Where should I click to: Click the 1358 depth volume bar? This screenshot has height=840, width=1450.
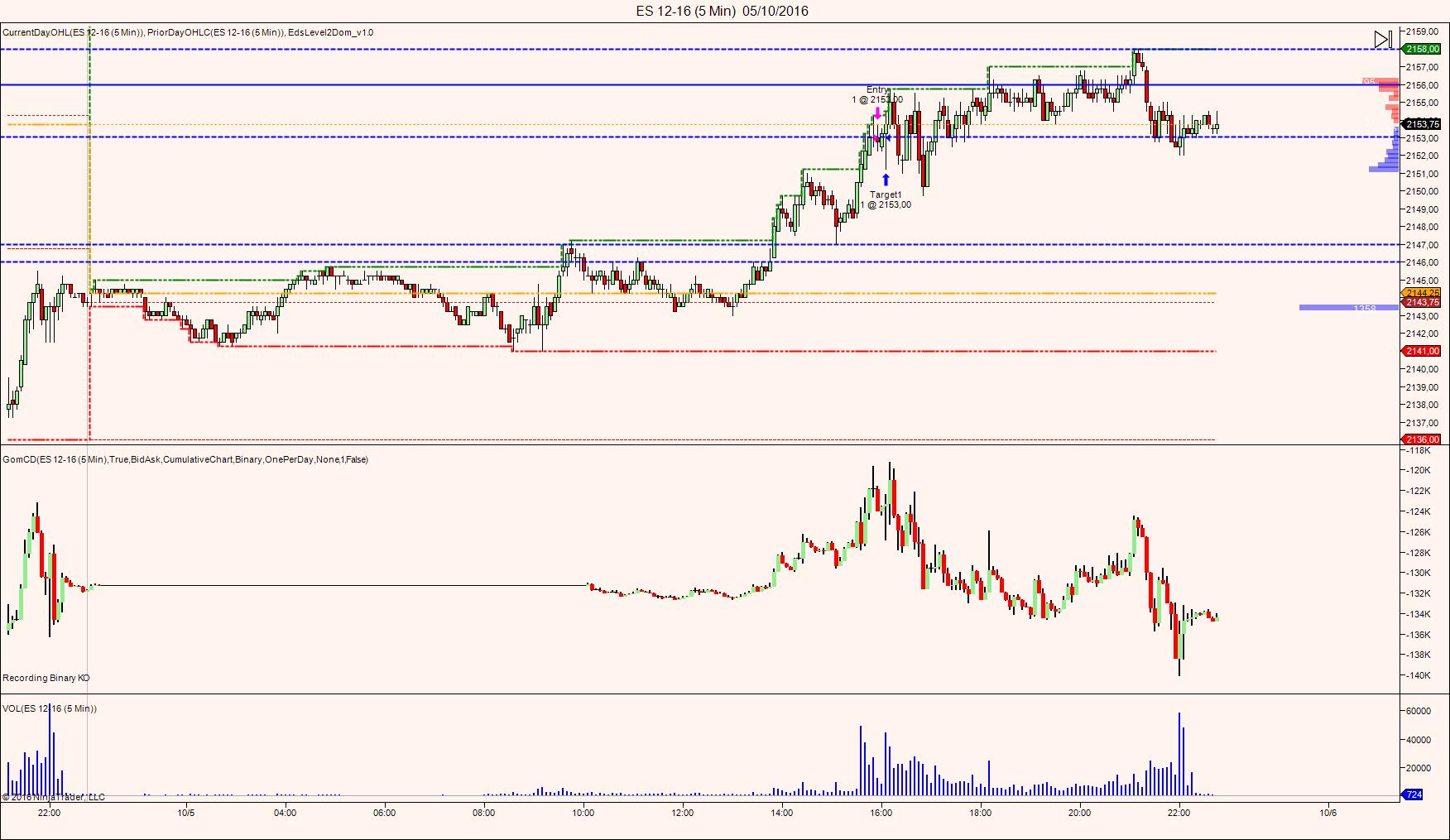pyautogui.click(x=1349, y=308)
